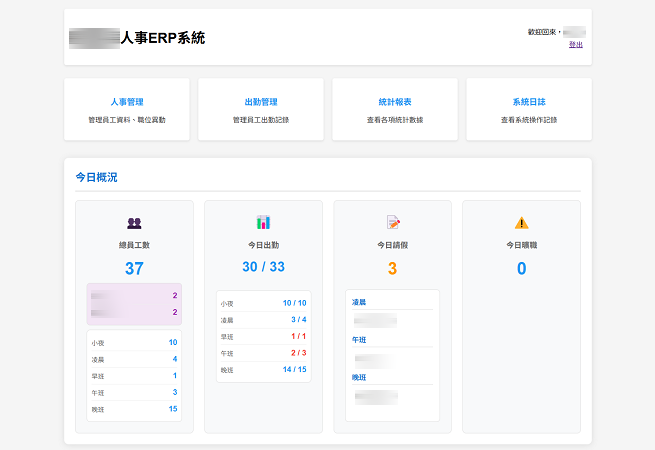Click the 早班 row with value 1
The height and width of the screenshot is (450, 655).
134,376
